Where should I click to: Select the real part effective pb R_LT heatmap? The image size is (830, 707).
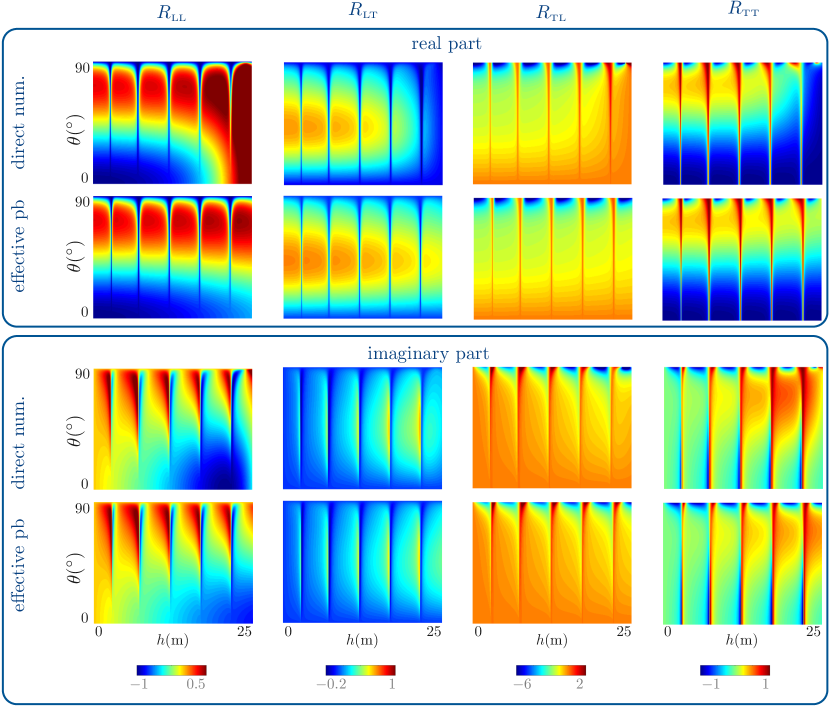363,257
